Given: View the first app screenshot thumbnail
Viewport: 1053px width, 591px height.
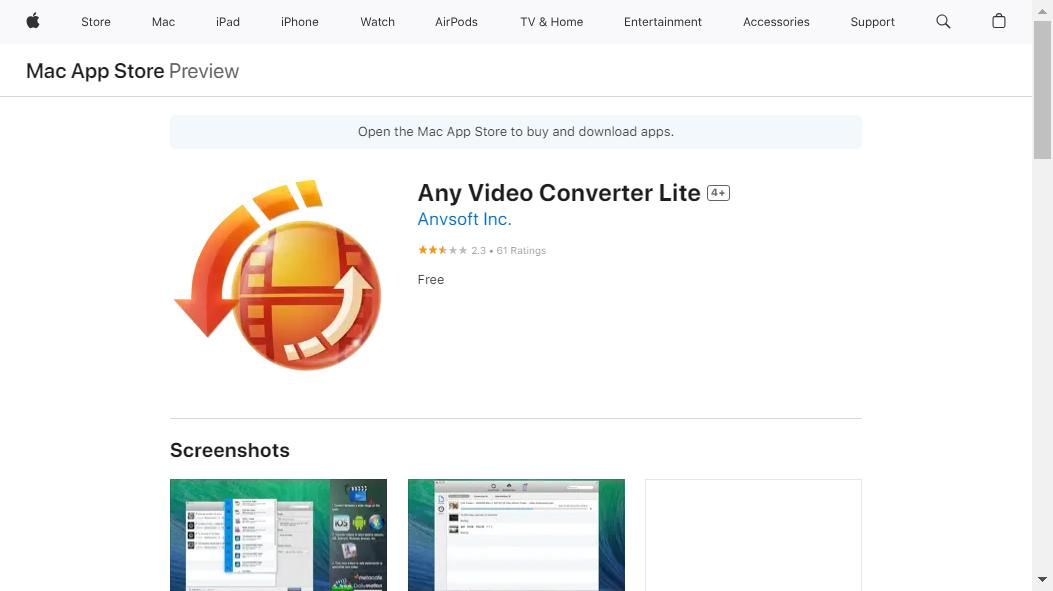Looking at the screenshot, I should click(278, 535).
